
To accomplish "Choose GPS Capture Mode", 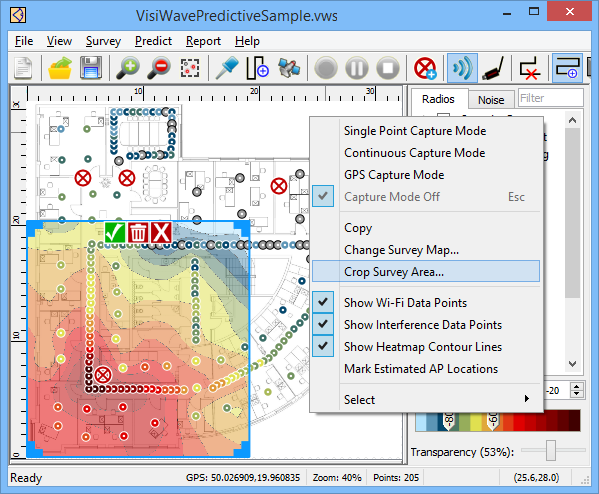I will [426, 175].
